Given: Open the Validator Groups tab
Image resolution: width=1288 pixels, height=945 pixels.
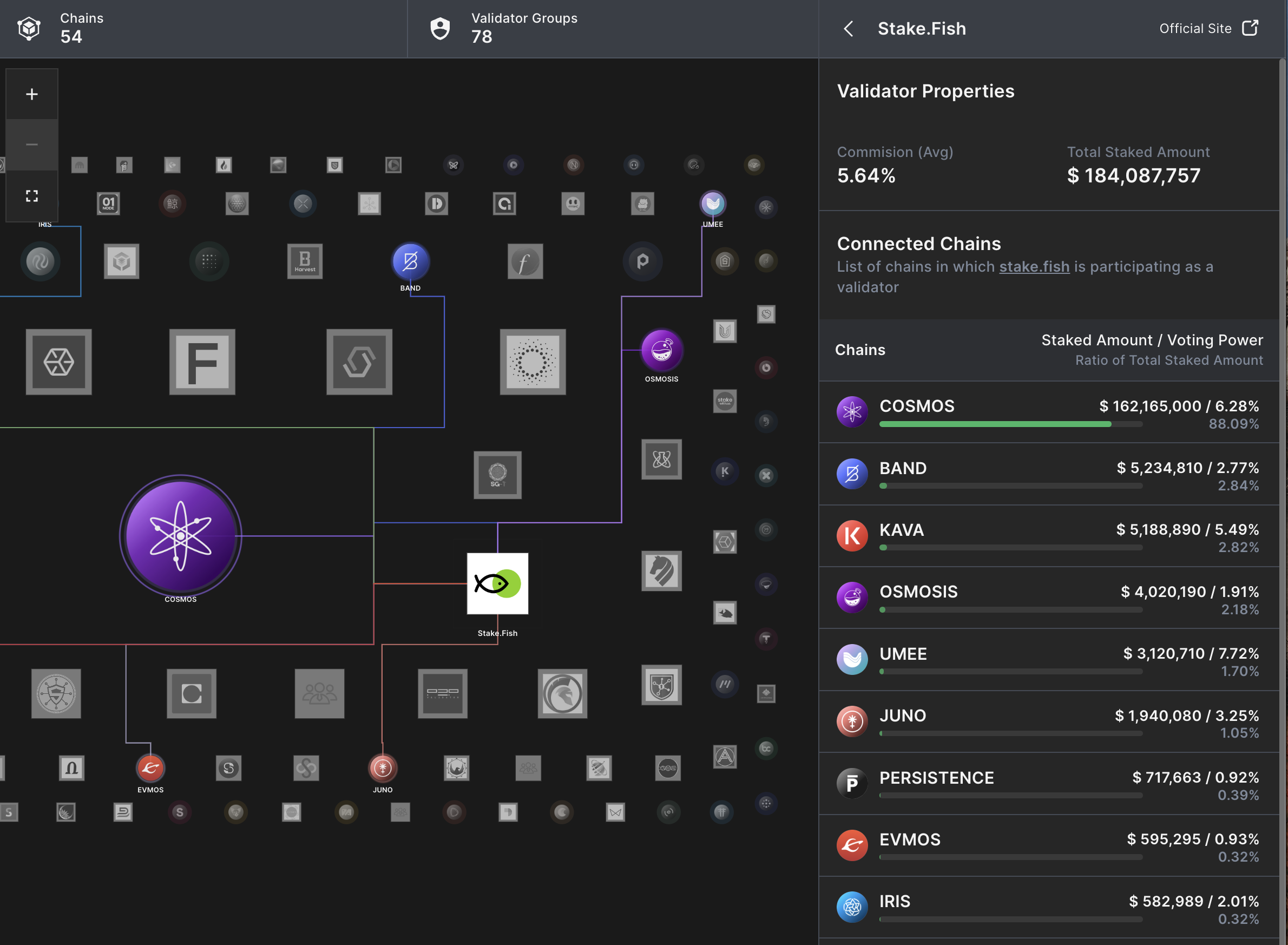Looking at the screenshot, I should 524,28.
